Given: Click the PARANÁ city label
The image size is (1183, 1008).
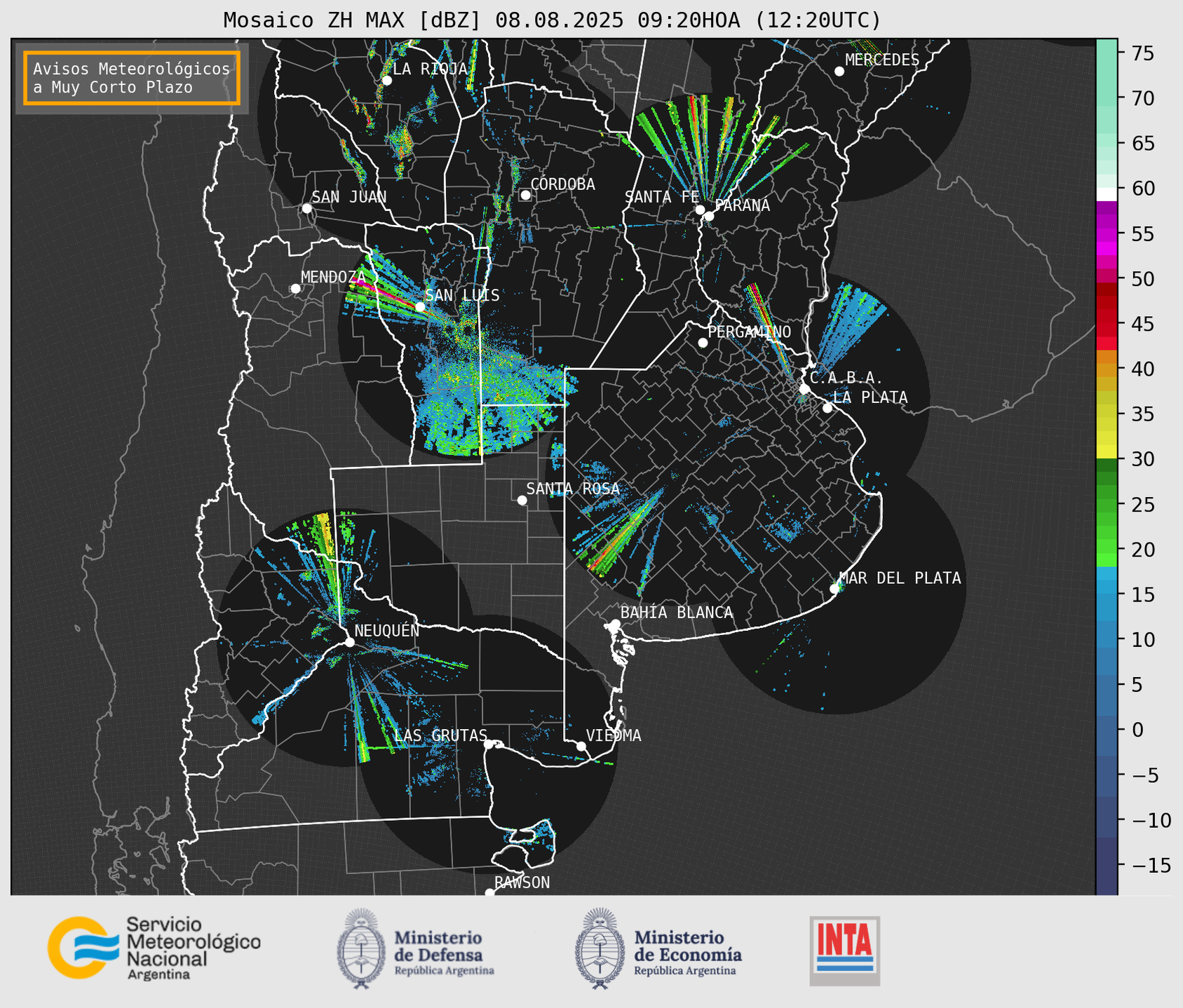Looking at the screenshot, I should click(x=742, y=205).
